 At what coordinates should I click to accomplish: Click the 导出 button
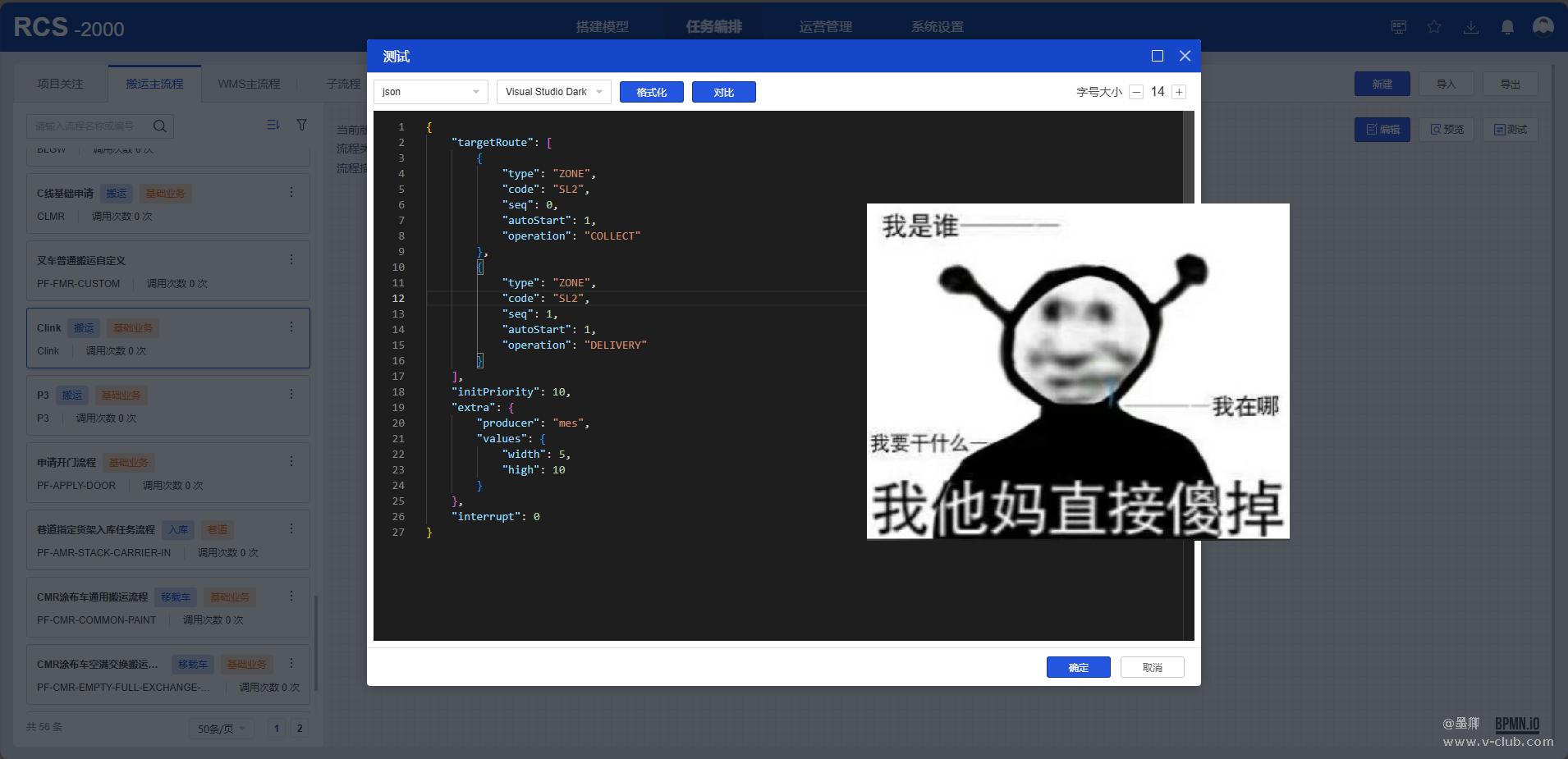[x=1511, y=84]
